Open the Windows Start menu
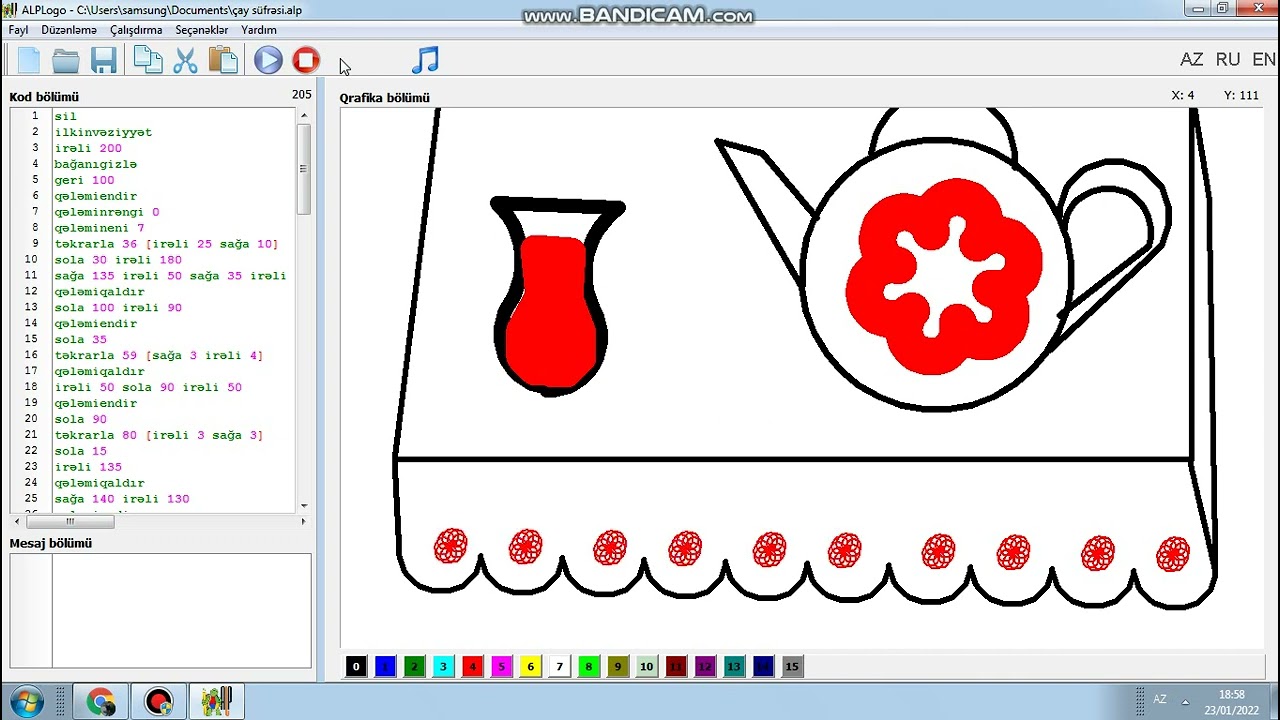The image size is (1280, 720). [x=27, y=701]
